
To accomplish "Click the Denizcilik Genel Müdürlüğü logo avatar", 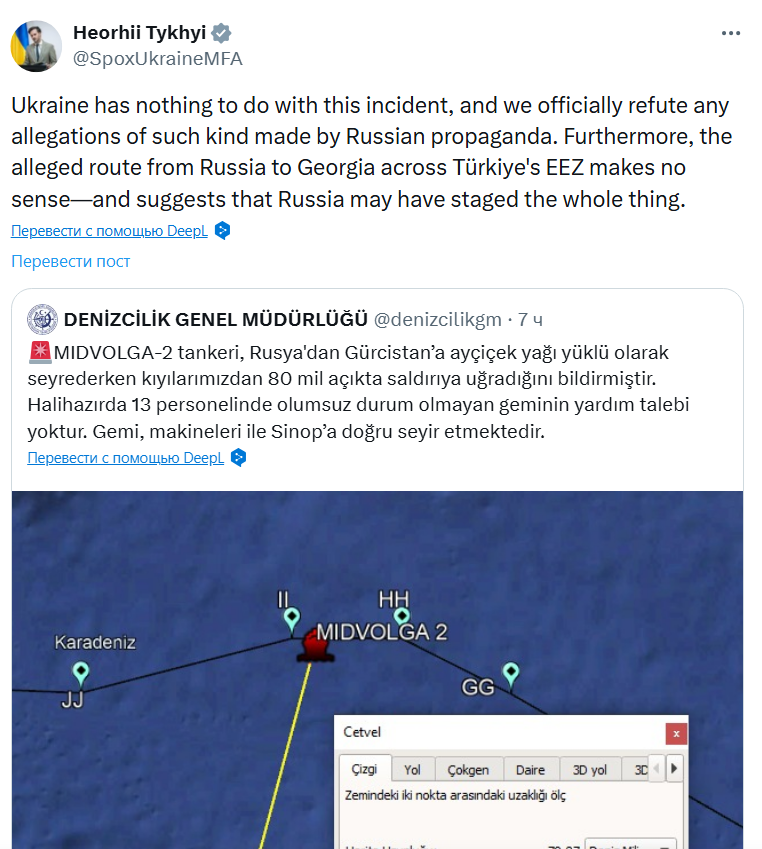I will (42, 319).
